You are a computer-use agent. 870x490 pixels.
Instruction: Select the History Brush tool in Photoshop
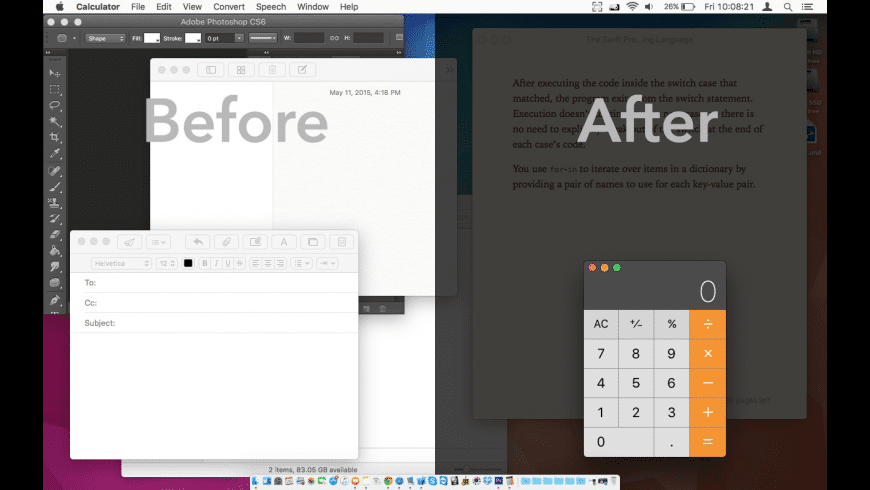[54, 219]
